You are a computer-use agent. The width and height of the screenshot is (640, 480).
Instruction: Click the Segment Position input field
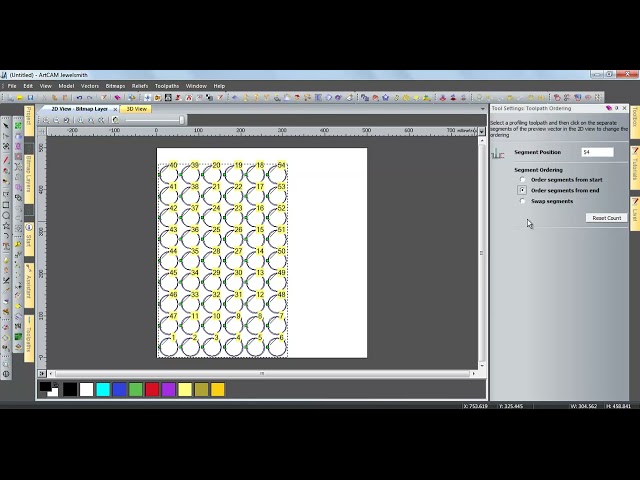point(597,152)
